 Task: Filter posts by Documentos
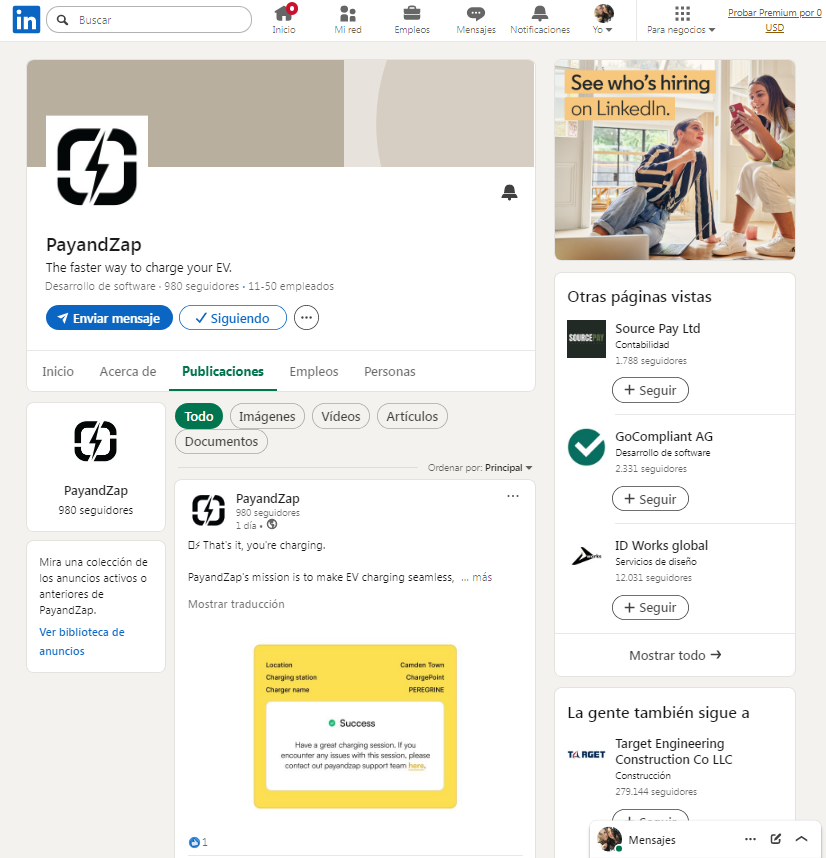click(221, 442)
